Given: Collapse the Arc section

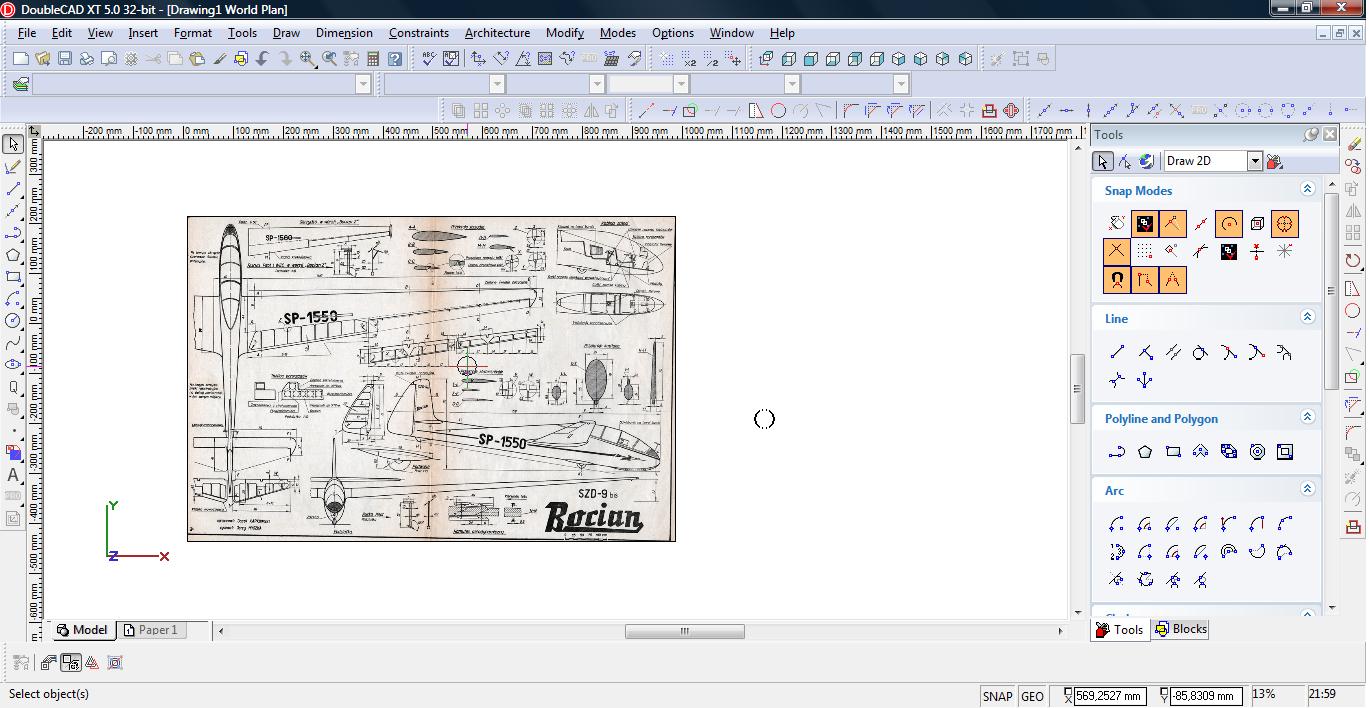Looking at the screenshot, I should (1307, 489).
